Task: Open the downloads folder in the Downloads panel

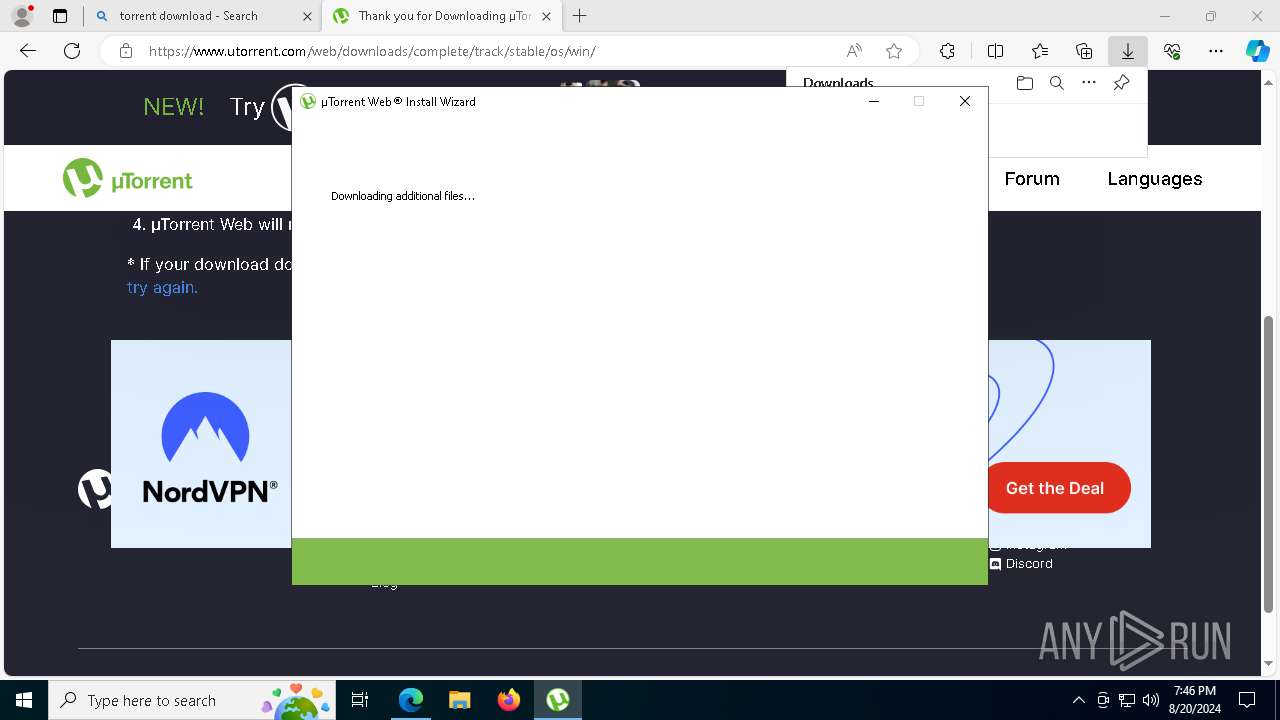Action: 1024,83
